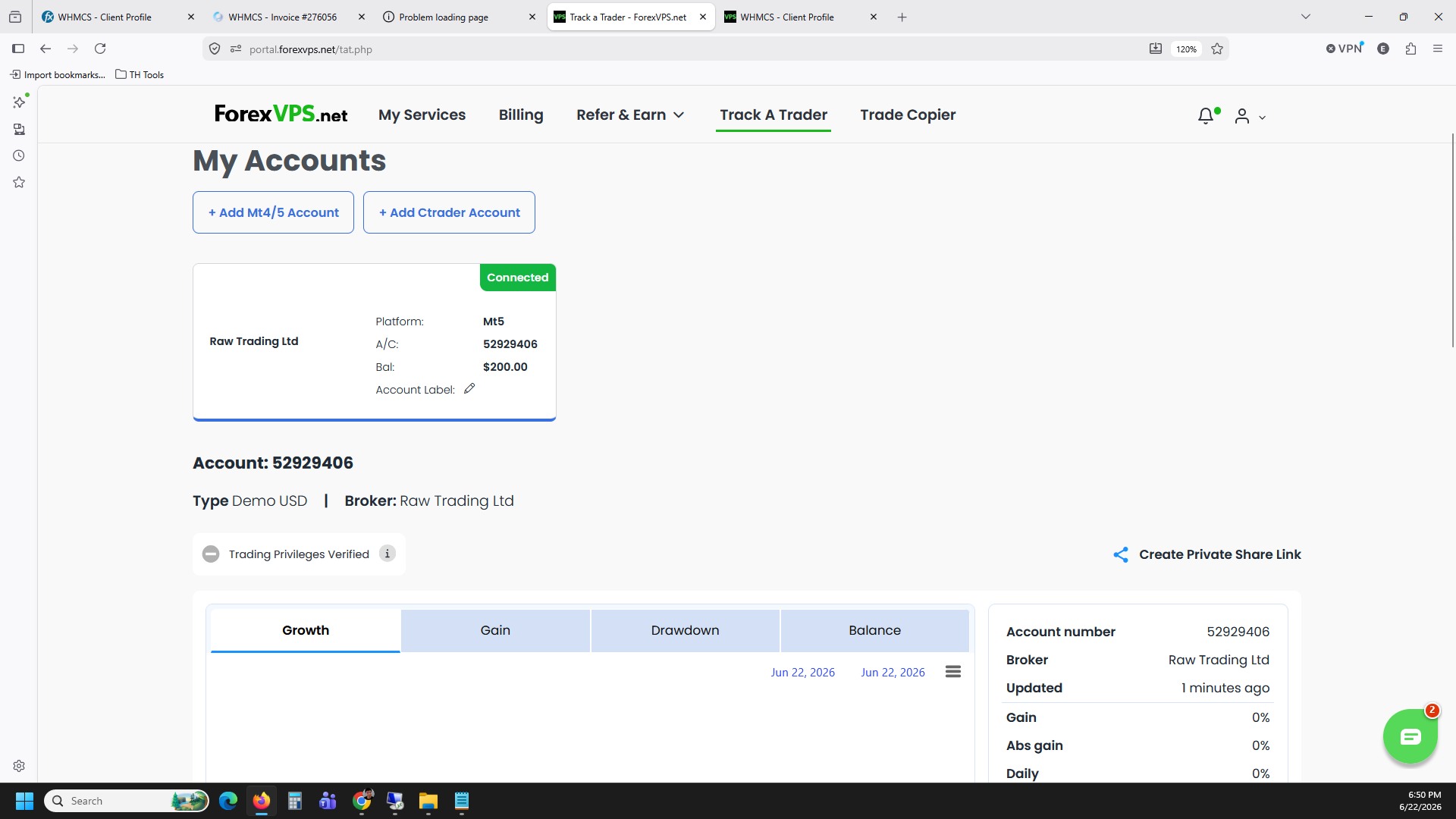Open File Explorer from taskbar
The width and height of the screenshot is (1456, 819).
tap(428, 801)
